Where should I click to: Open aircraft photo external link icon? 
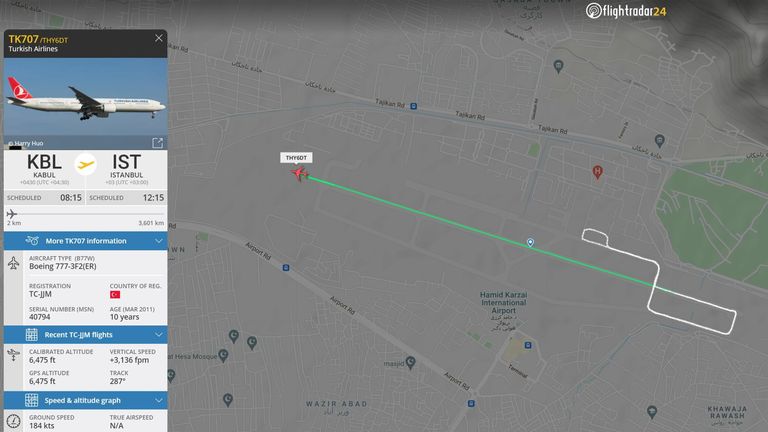(x=157, y=143)
